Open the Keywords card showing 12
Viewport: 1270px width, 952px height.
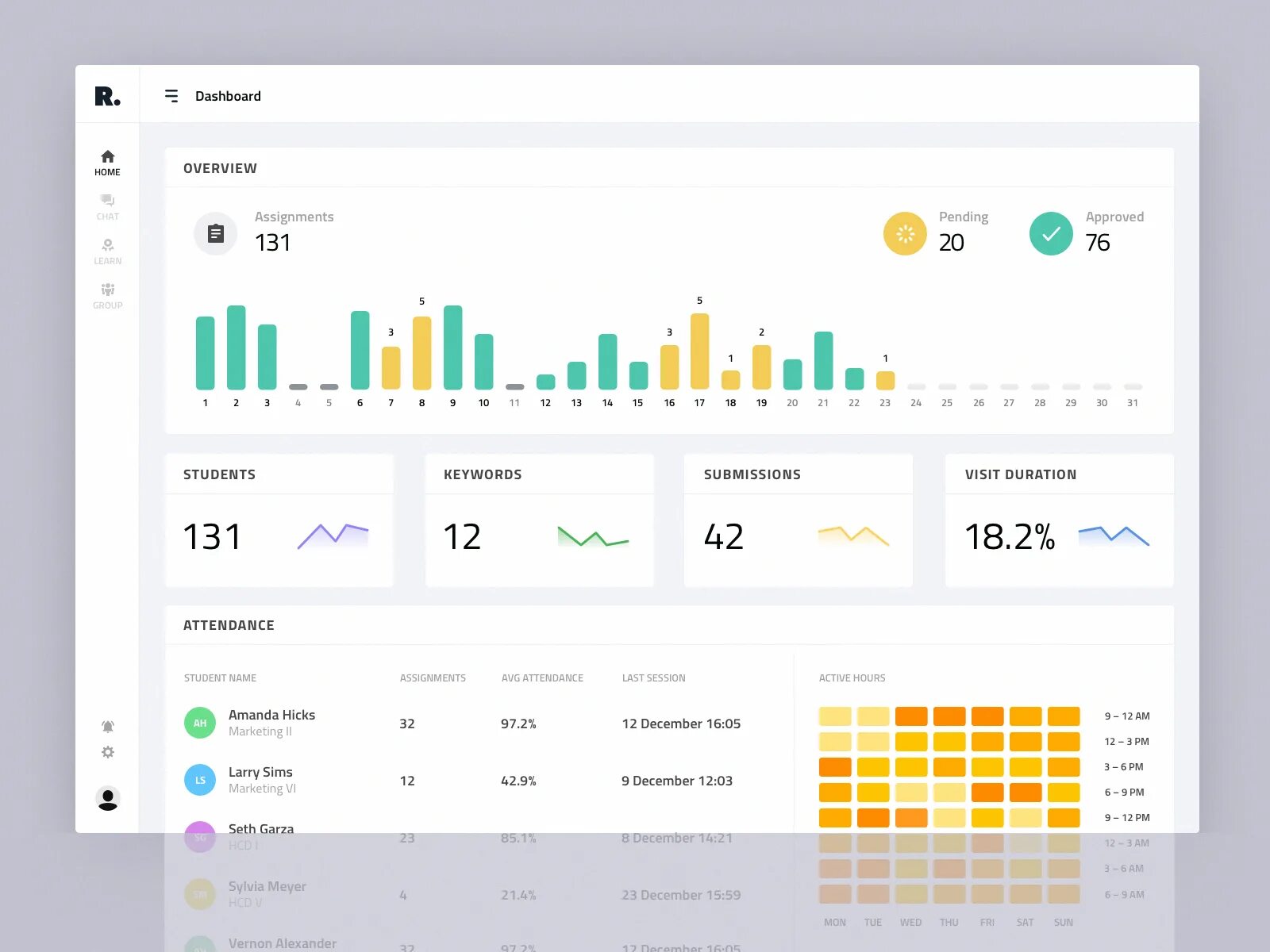click(x=539, y=520)
